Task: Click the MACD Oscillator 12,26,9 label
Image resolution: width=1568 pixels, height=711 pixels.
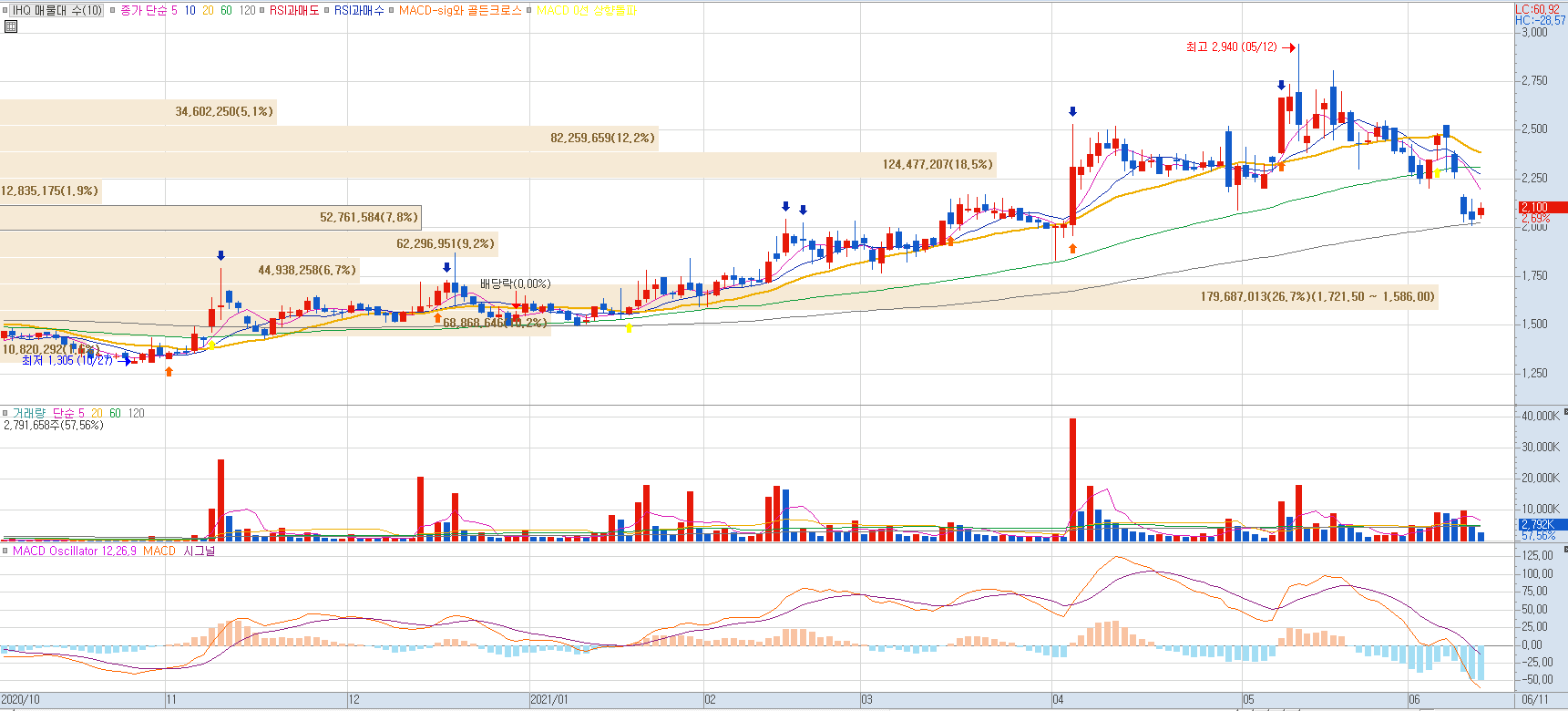Action: click(75, 551)
